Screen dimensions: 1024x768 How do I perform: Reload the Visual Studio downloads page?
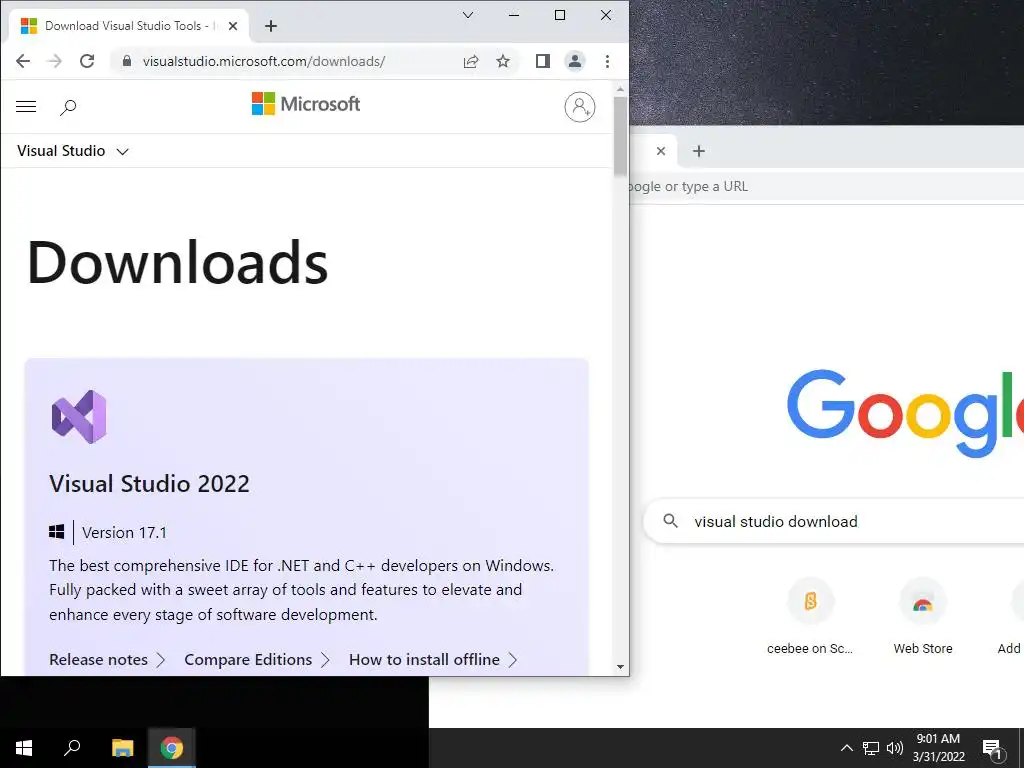(x=87, y=61)
